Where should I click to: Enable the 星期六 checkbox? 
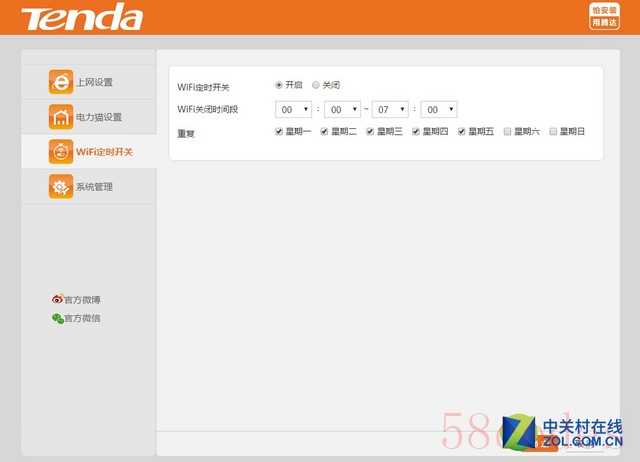pos(508,131)
